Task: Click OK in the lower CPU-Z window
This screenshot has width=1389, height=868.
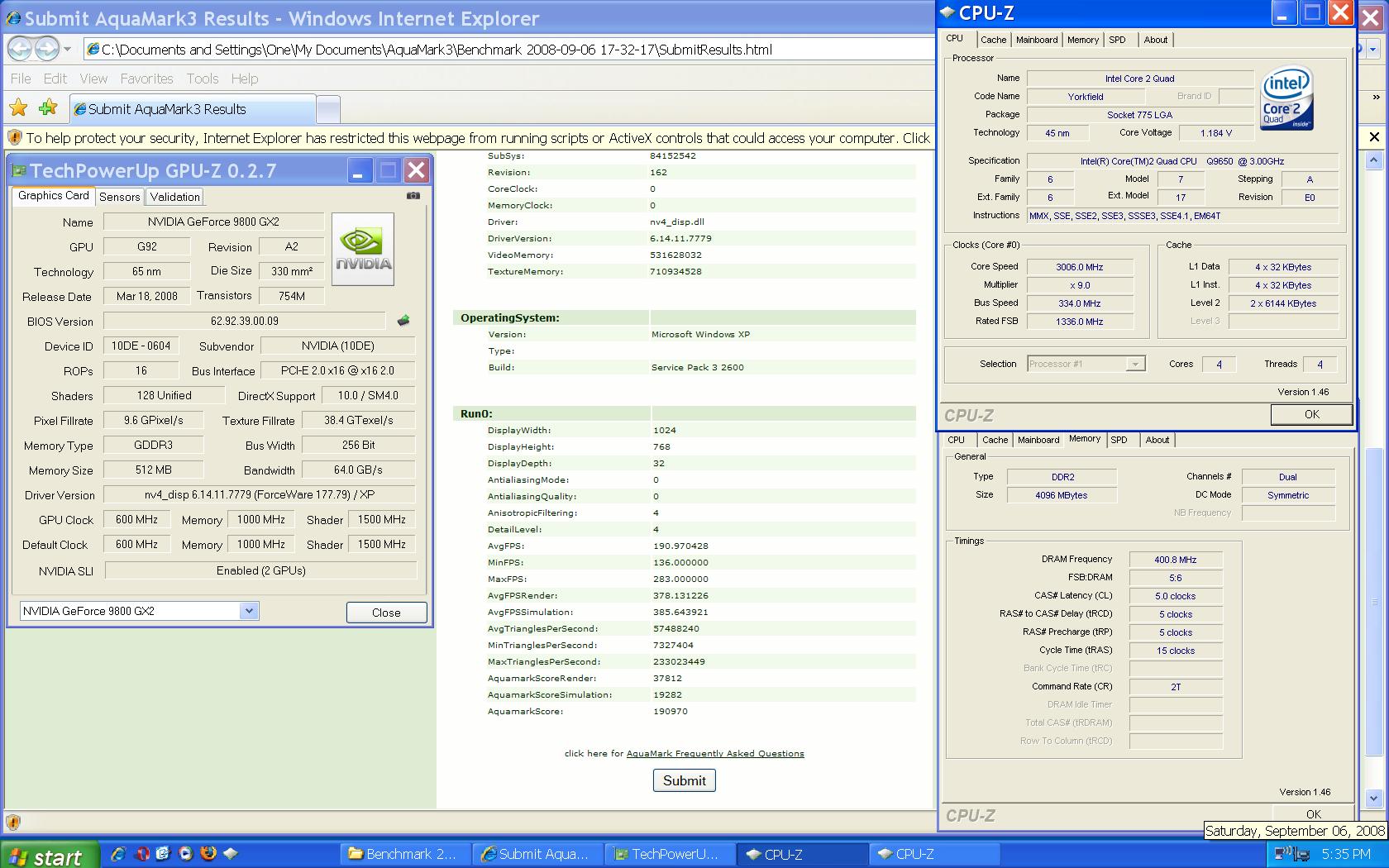Action: [x=1313, y=813]
